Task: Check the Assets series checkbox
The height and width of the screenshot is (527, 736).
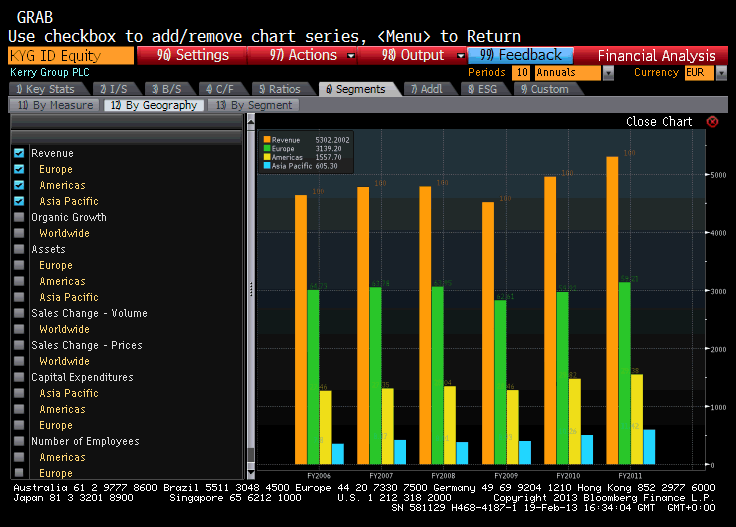Action: pyautogui.click(x=19, y=249)
